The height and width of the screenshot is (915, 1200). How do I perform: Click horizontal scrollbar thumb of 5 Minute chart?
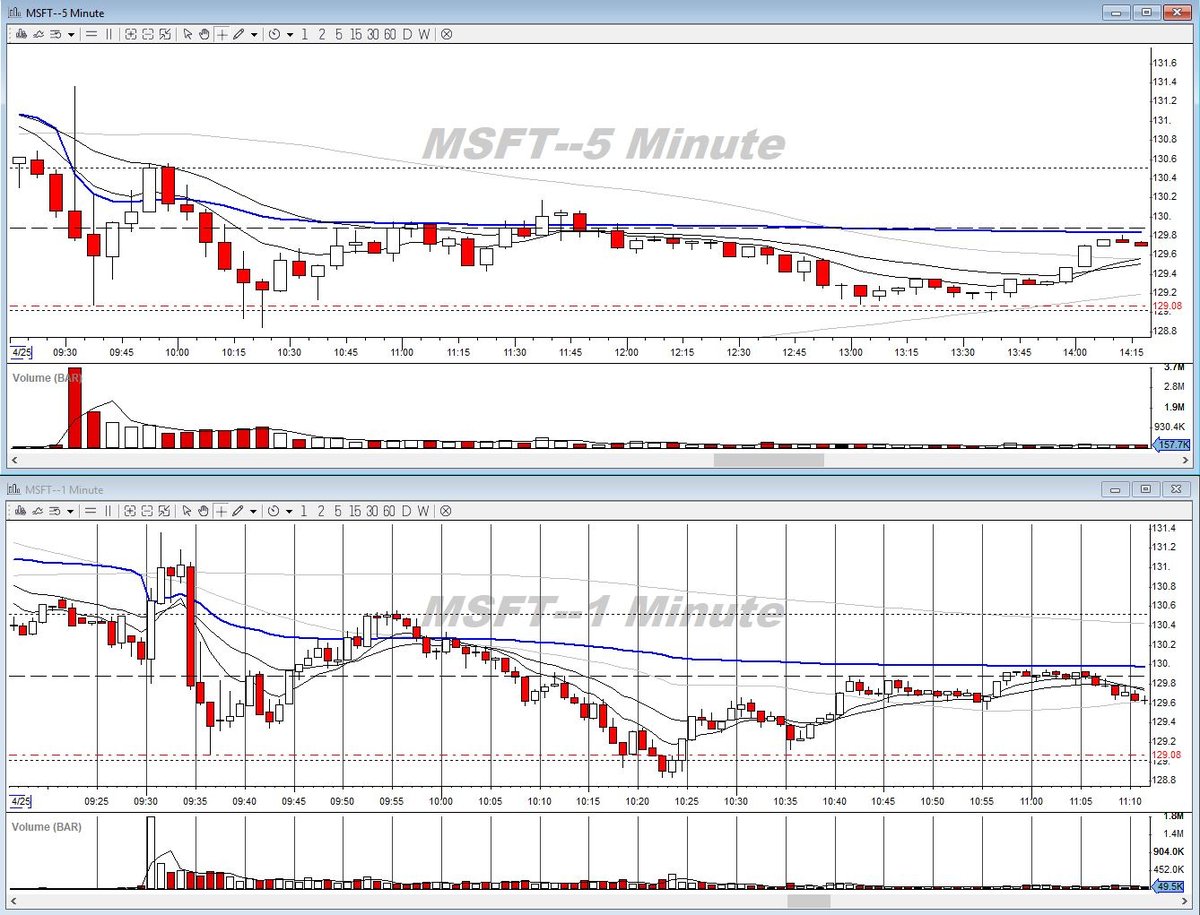pyautogui.click(x=768, y=460)
